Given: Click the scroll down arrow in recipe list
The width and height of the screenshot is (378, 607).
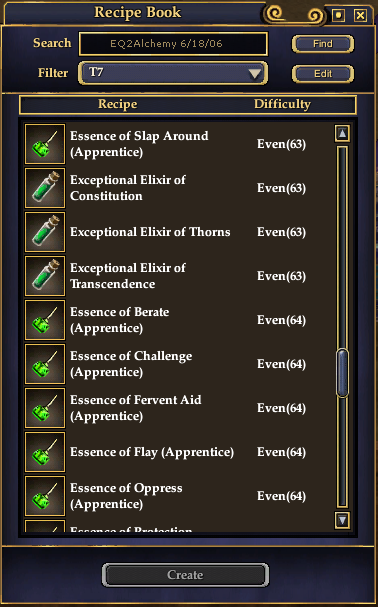Looking at the screenshot, I should [342, 520].
